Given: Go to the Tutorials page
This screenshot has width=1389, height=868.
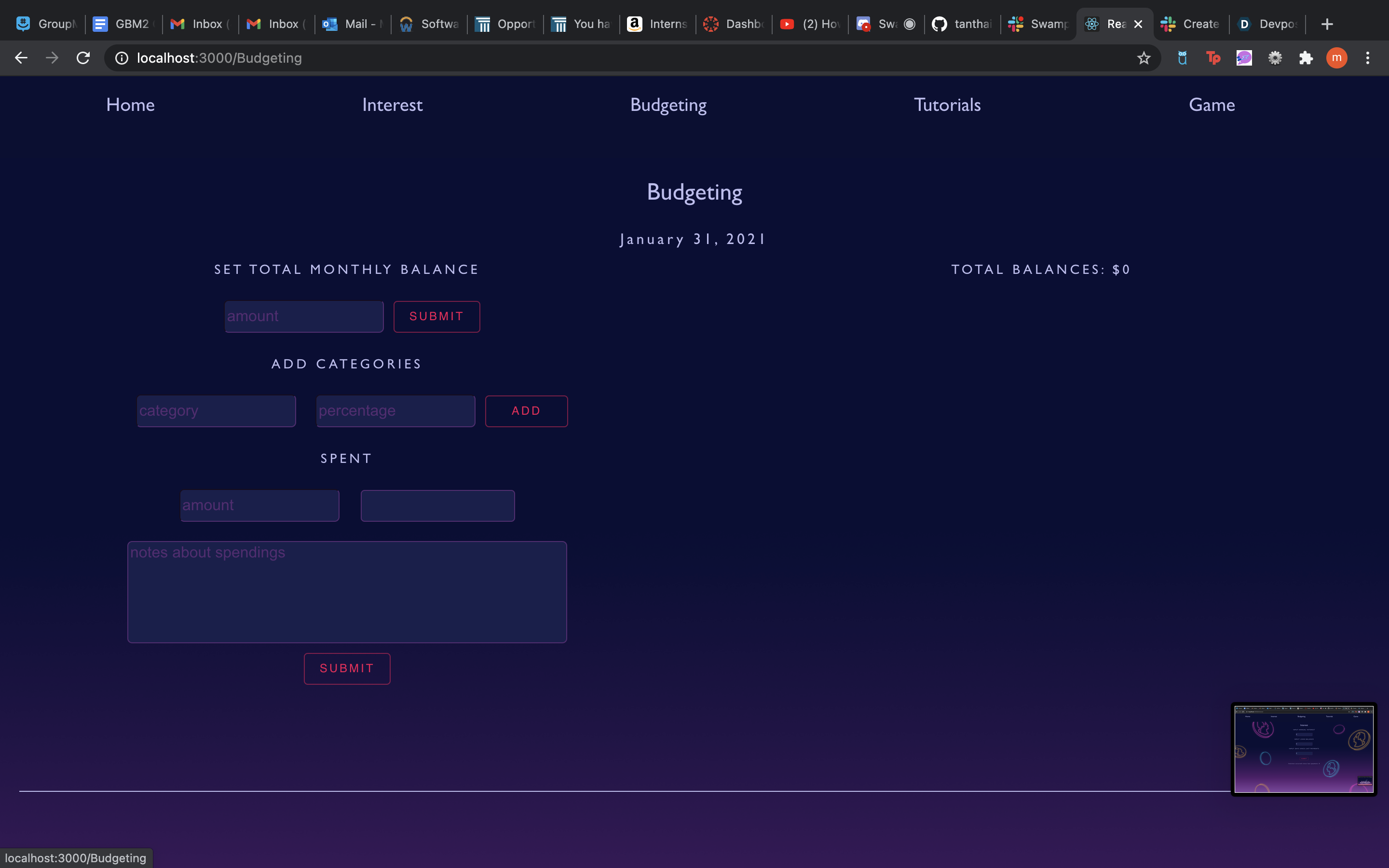Looking at the screenshot, I should click(x=947, y=105).
